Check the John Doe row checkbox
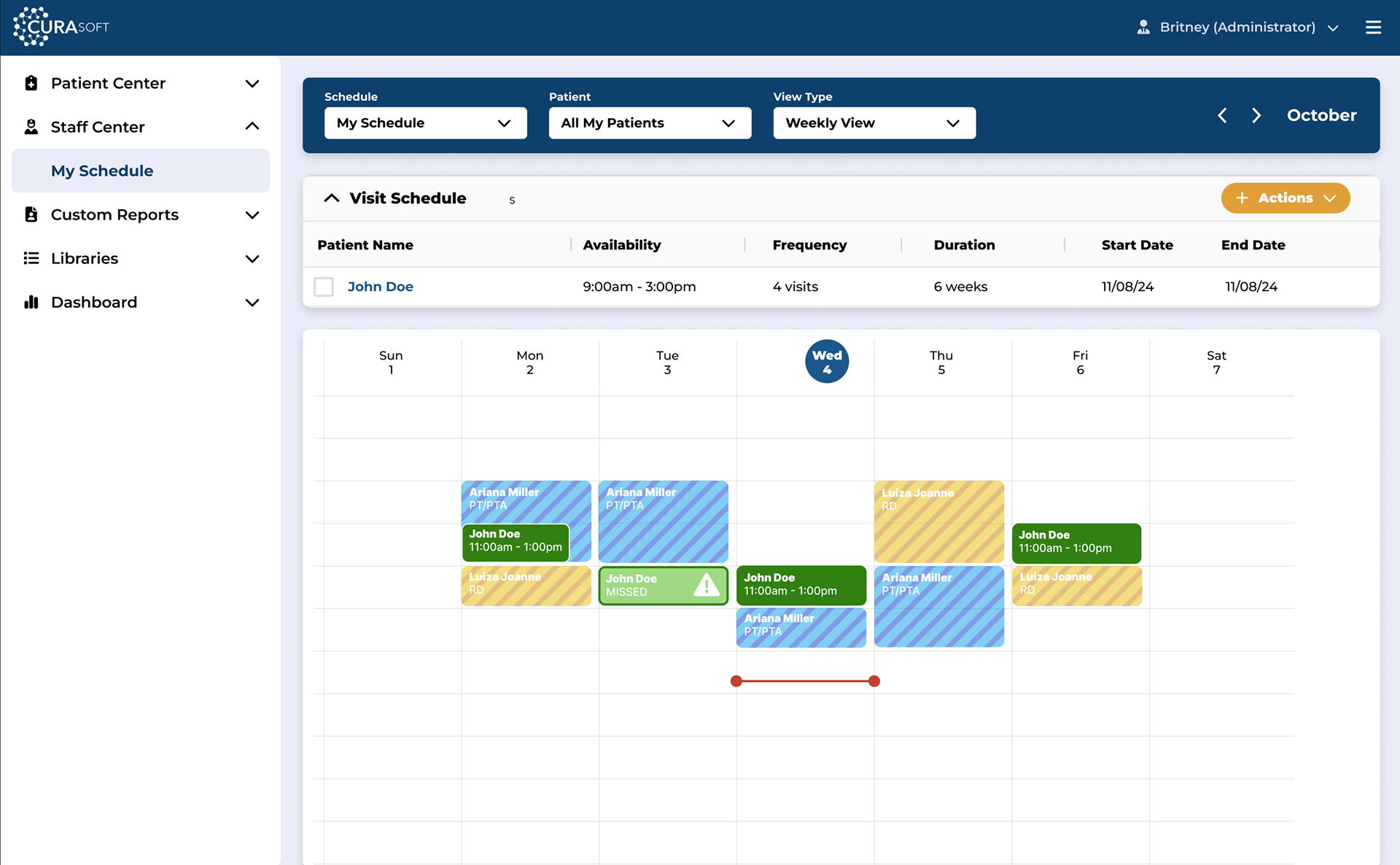The width and height of the screenshot is (1400, 865). (324, 287)
